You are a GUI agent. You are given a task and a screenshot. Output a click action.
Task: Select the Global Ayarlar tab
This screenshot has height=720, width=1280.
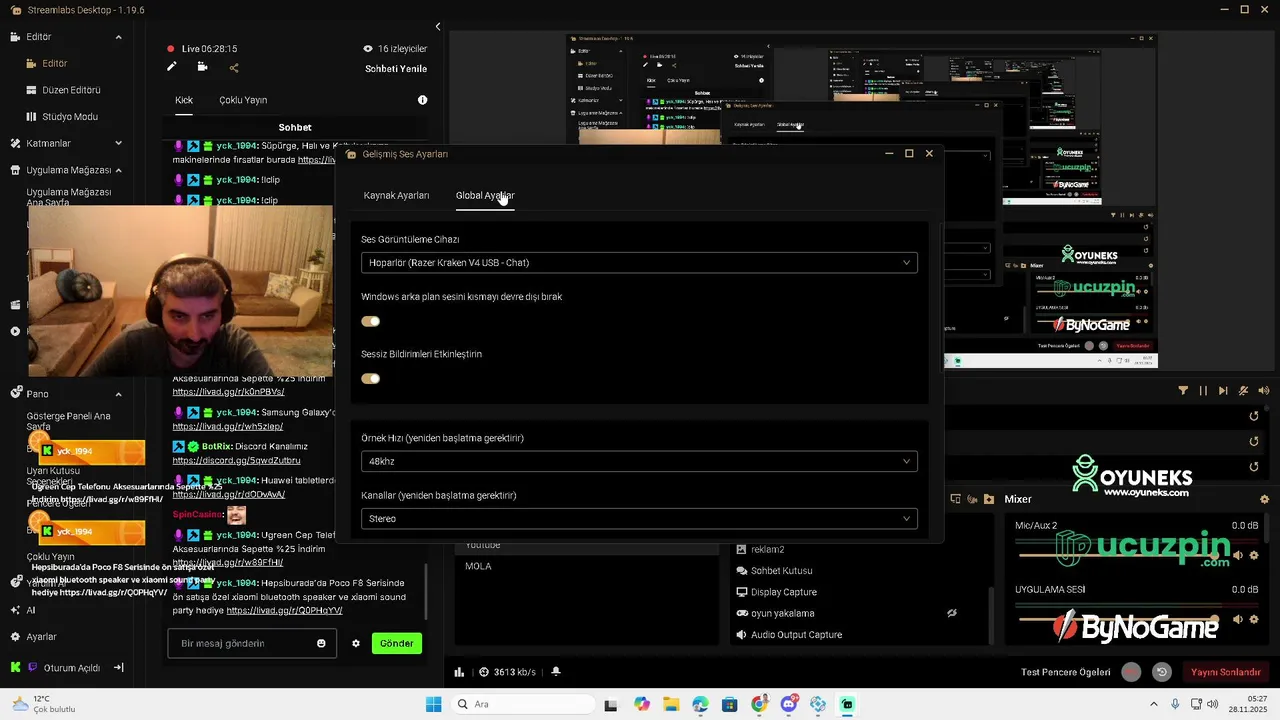[x=485, y=195]
